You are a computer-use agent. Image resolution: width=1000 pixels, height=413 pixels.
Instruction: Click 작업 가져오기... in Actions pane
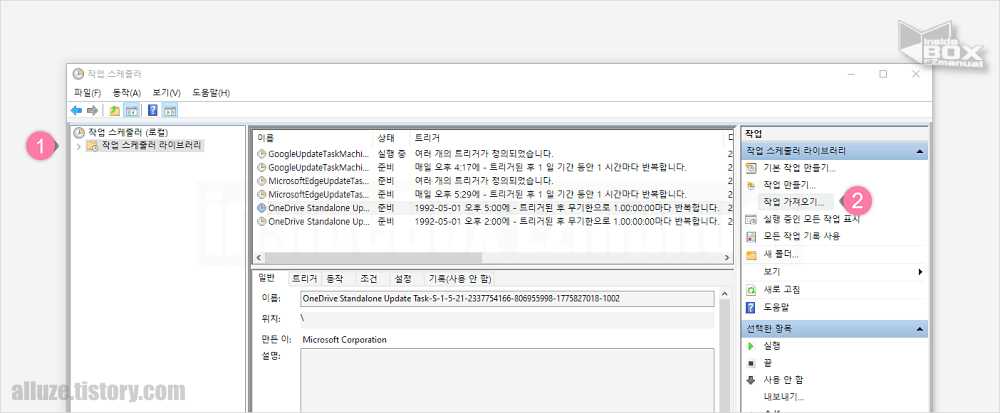(794, 203)
